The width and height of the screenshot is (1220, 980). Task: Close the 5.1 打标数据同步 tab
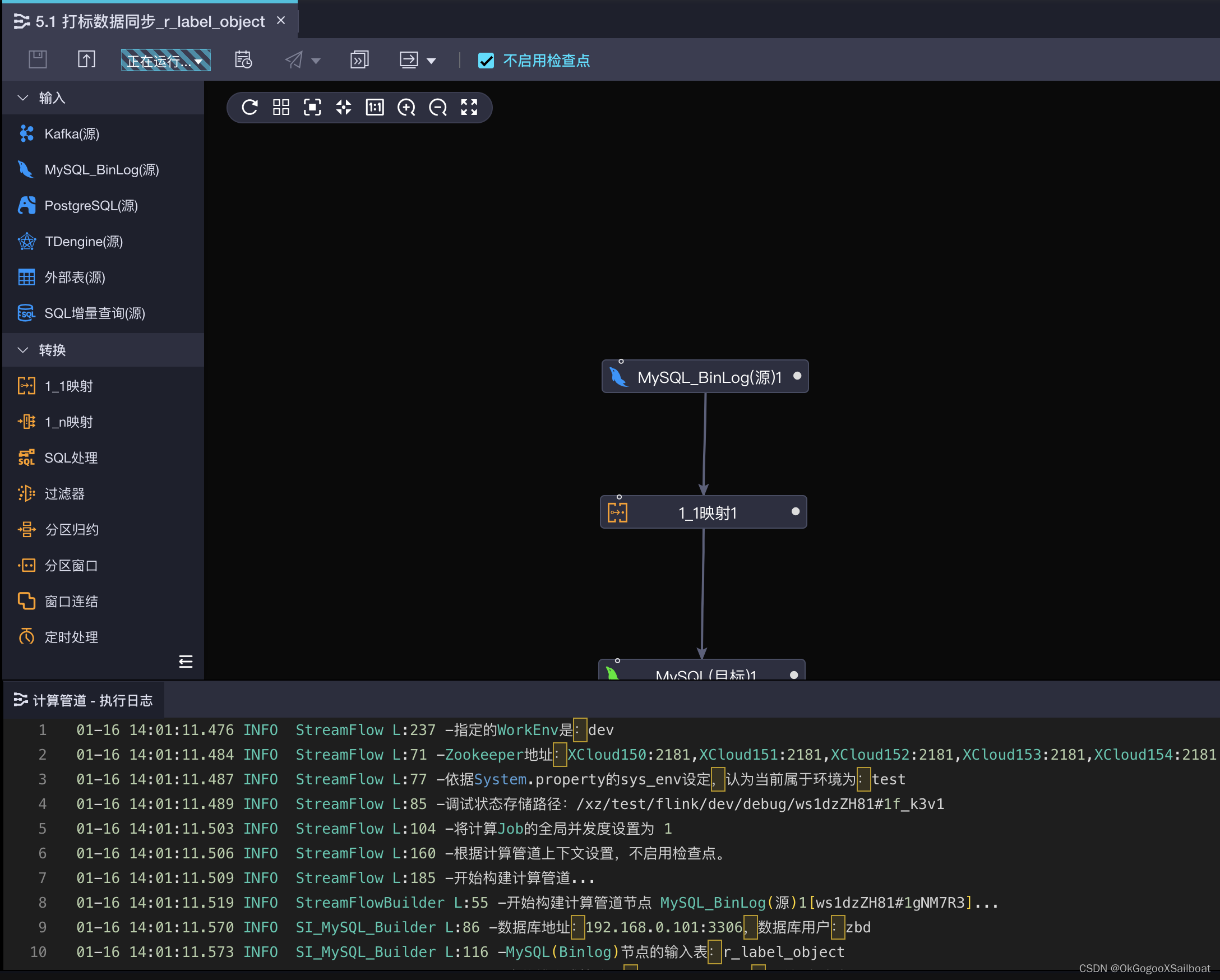[x=281, y=20]
